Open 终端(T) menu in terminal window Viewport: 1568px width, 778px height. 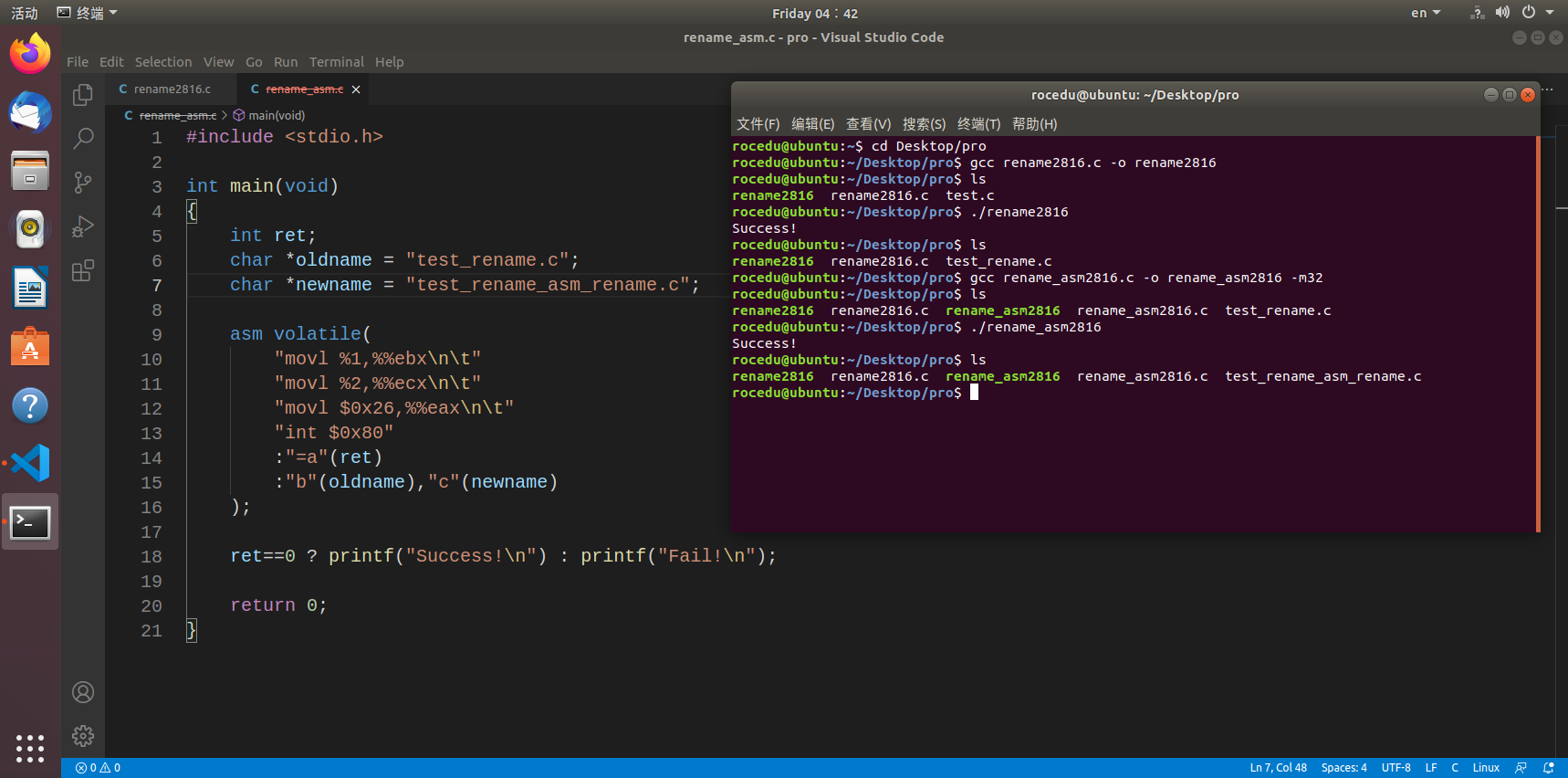pos(978,124)
